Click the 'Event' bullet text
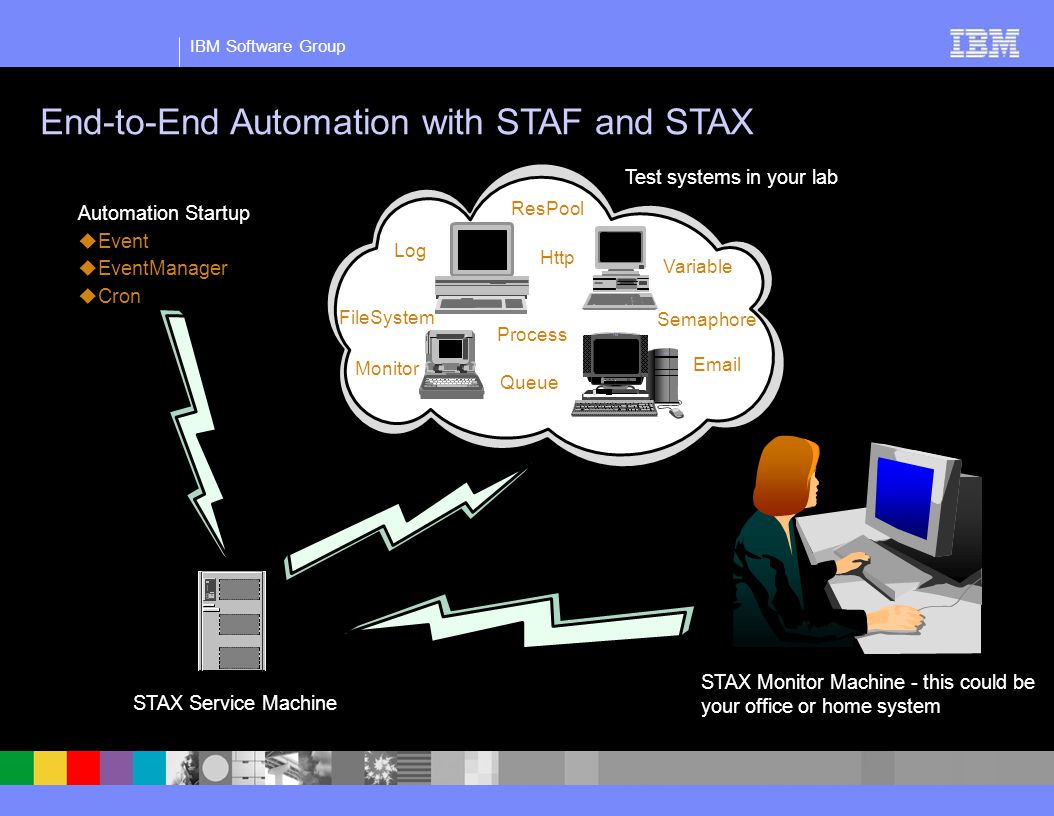Image resolution: width=1054 pixels, height=816 pixels. coord(123,241)
